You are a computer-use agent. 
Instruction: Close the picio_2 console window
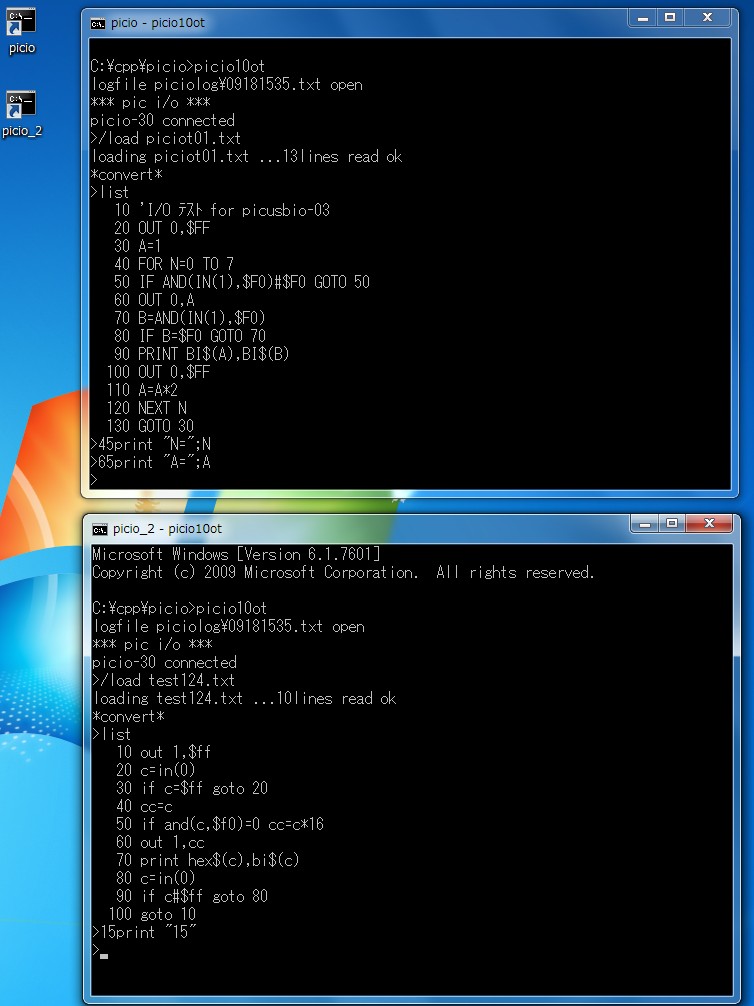click(x=709, y=524)
